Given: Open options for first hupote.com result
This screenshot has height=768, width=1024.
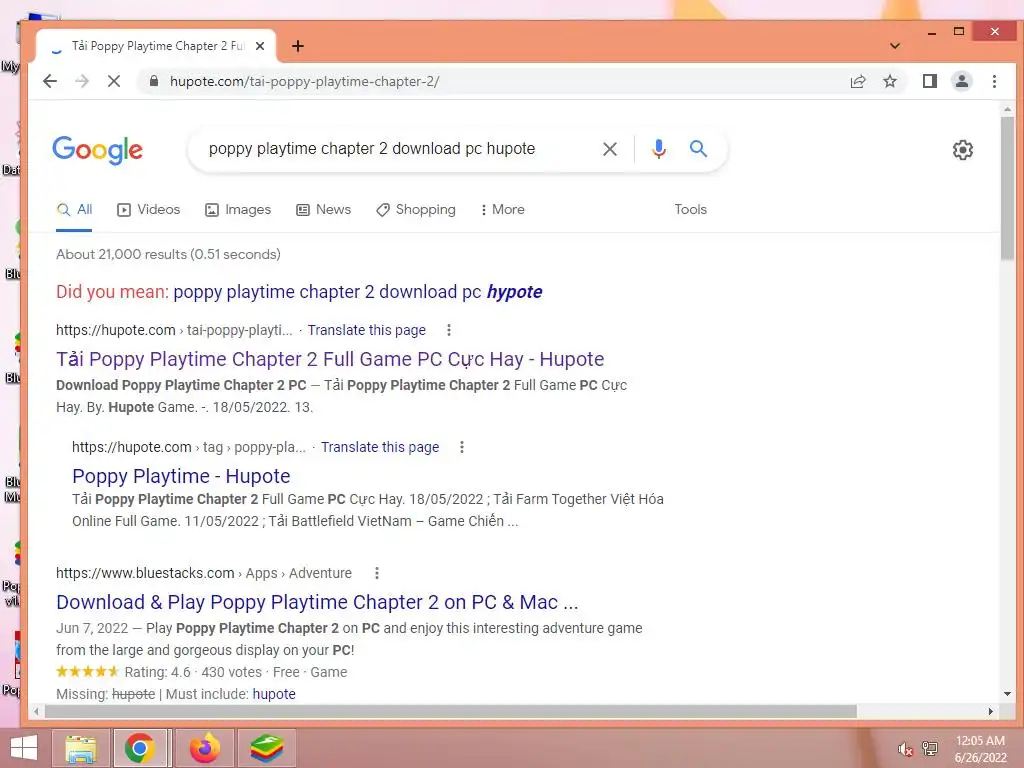Looking at the screenshot, I should pos(449,330).
